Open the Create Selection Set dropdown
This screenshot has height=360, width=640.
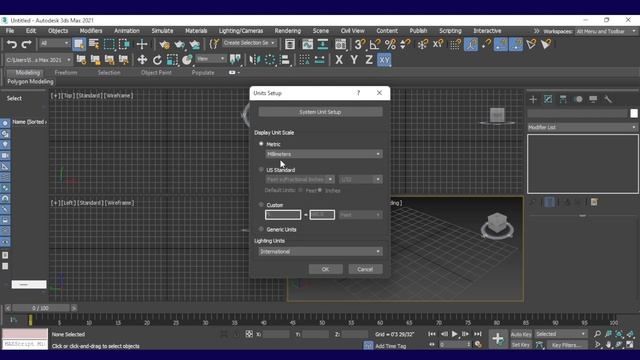[249, 43]
